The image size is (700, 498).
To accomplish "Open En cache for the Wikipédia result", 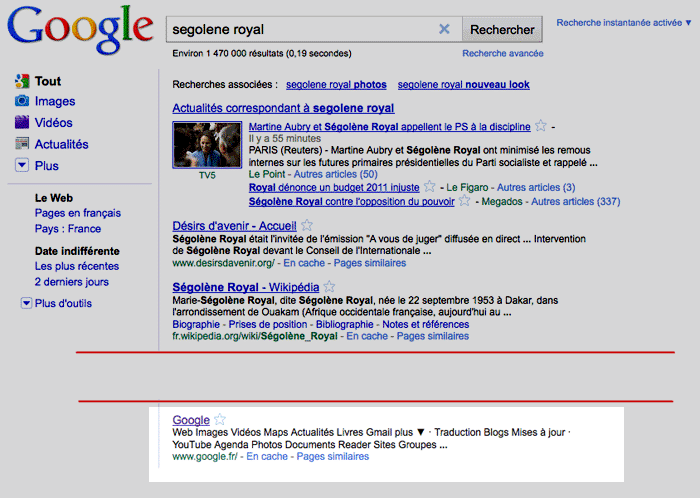I will (x=367, y=336).
